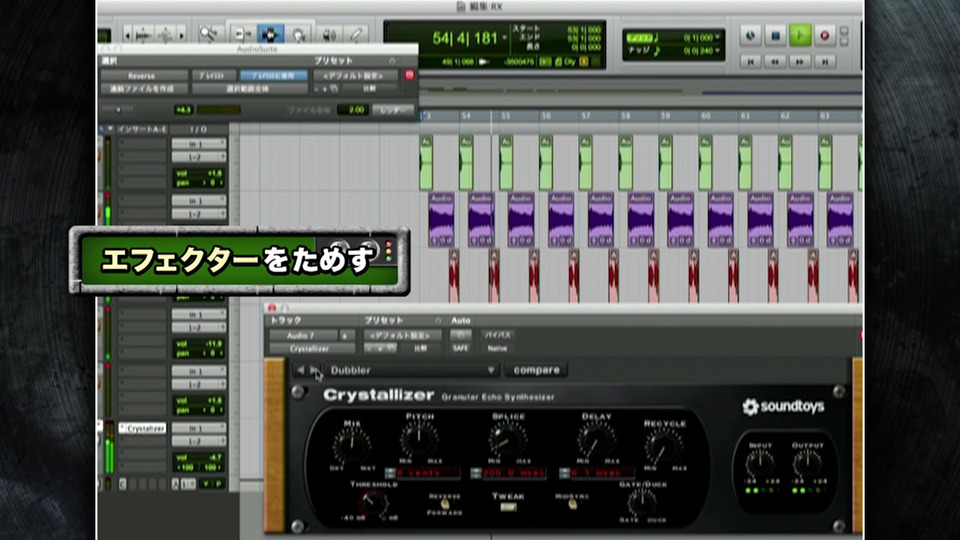Flip the Reverse/Forward switch

click(445, 504)
